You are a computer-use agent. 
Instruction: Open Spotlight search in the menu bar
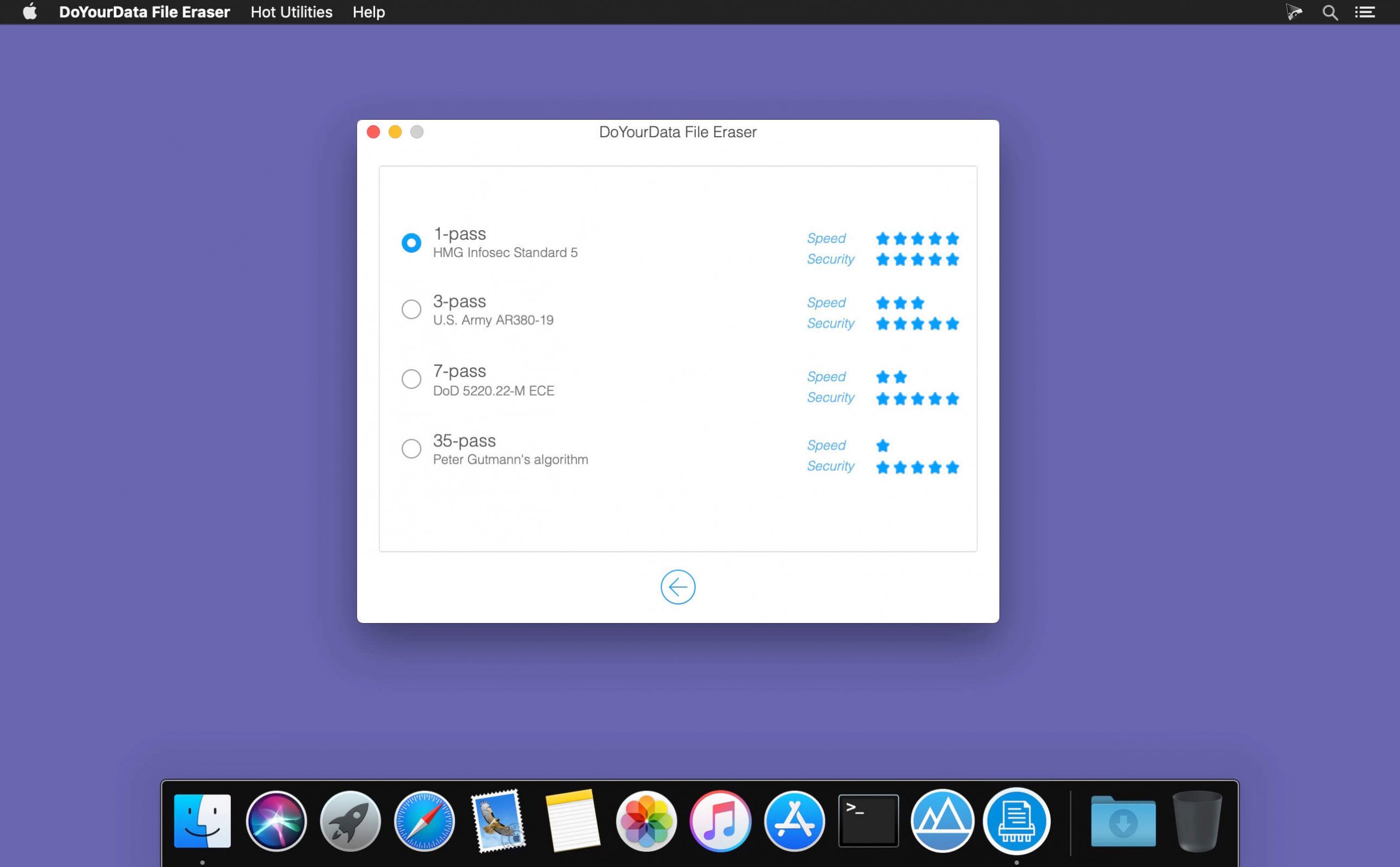[x=1330, y=11]
